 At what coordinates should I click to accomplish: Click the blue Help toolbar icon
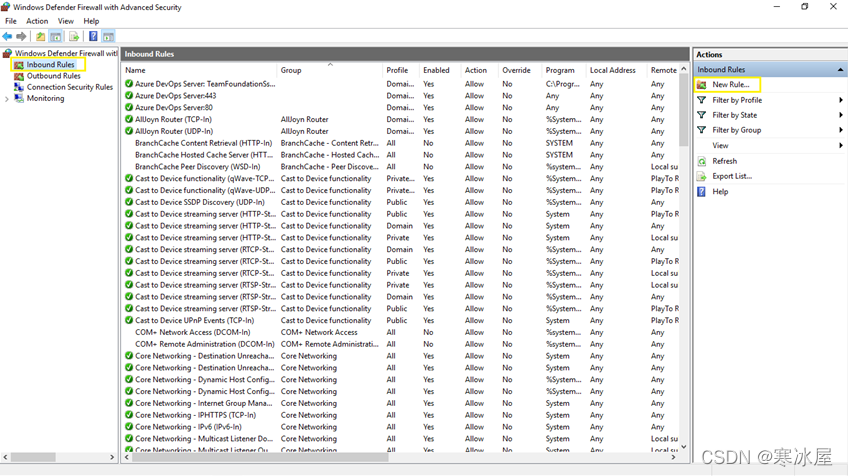tap(93, 37)
